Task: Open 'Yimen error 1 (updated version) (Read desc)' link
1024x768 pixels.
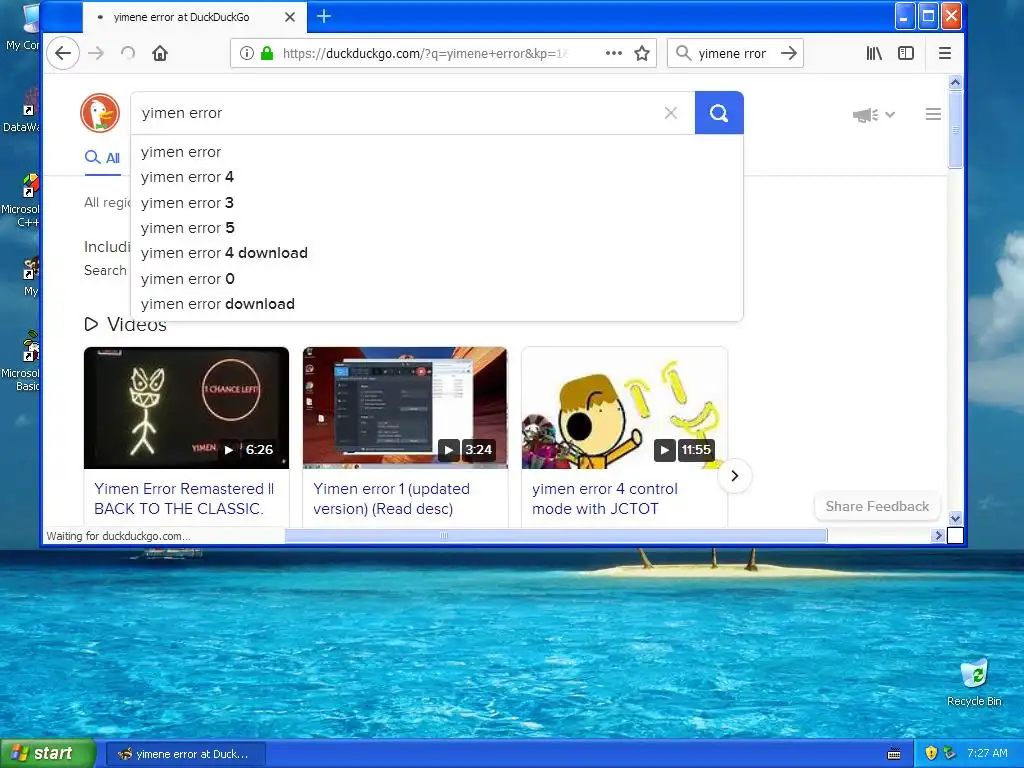Action: click(x=391, y=499)
